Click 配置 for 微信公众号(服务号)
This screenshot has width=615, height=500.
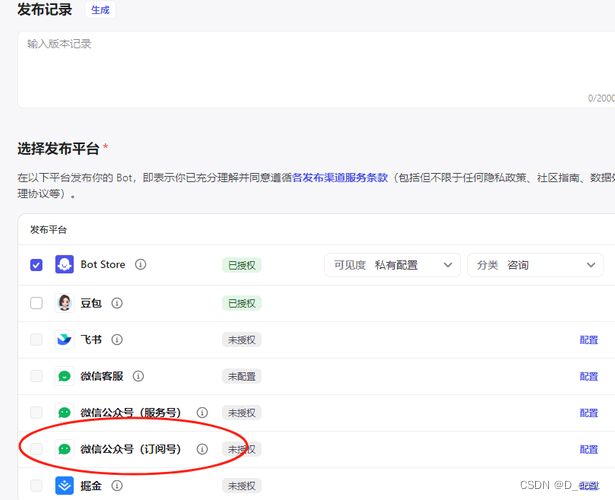(x=589, y=413)
